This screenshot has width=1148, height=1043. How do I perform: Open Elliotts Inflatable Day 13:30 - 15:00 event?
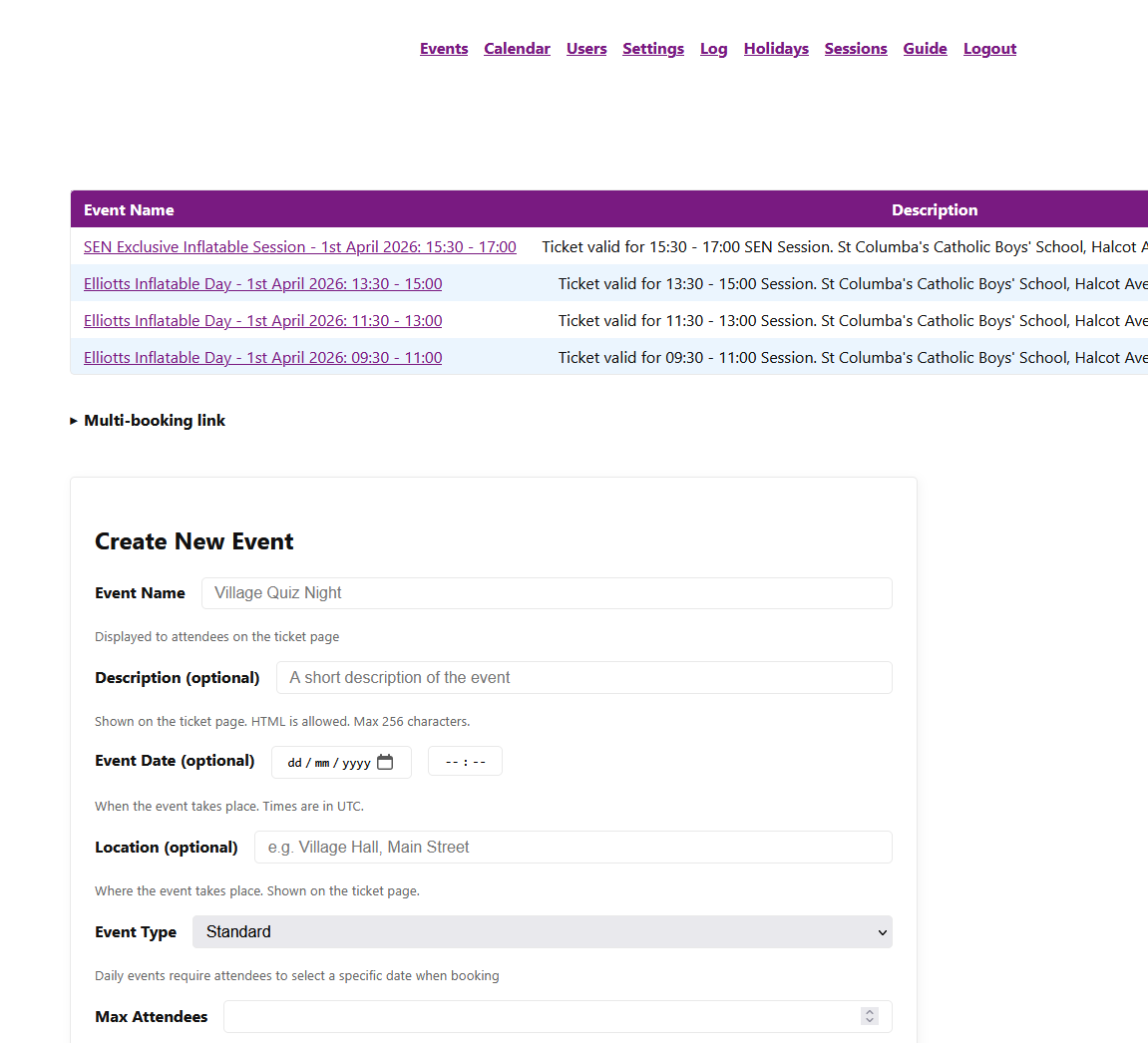click(262, 284)
